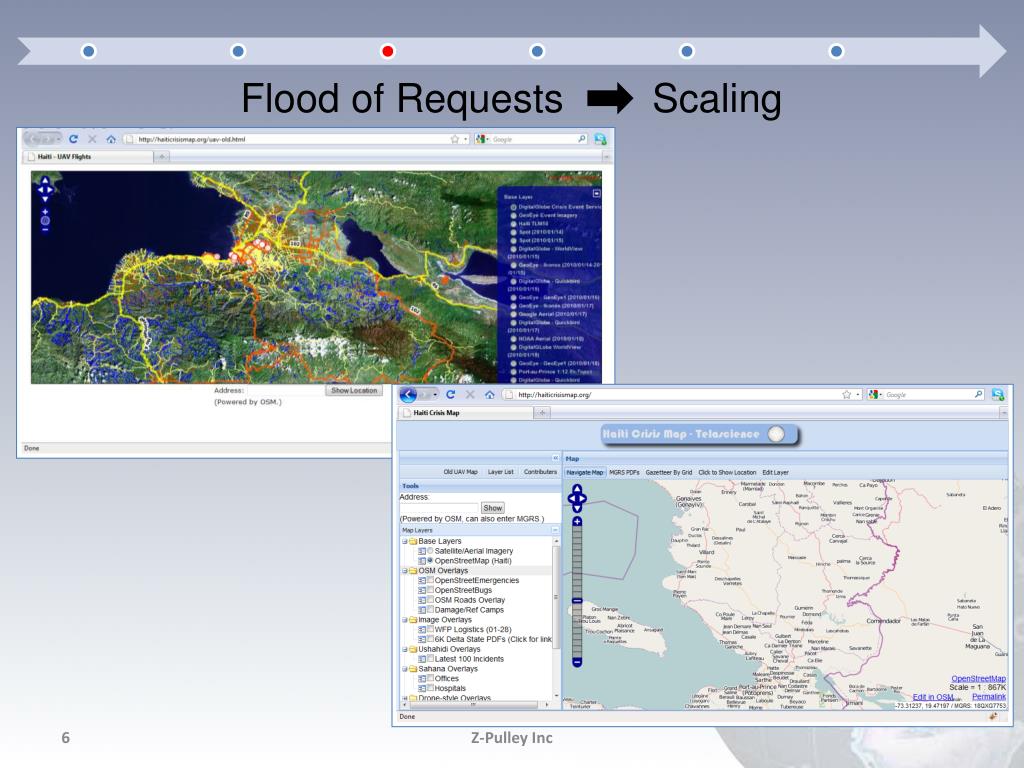Select the Satellite/Aerial Imagery base layer
This screenshot has height=768, width=1024.
[x=430, y=551]
